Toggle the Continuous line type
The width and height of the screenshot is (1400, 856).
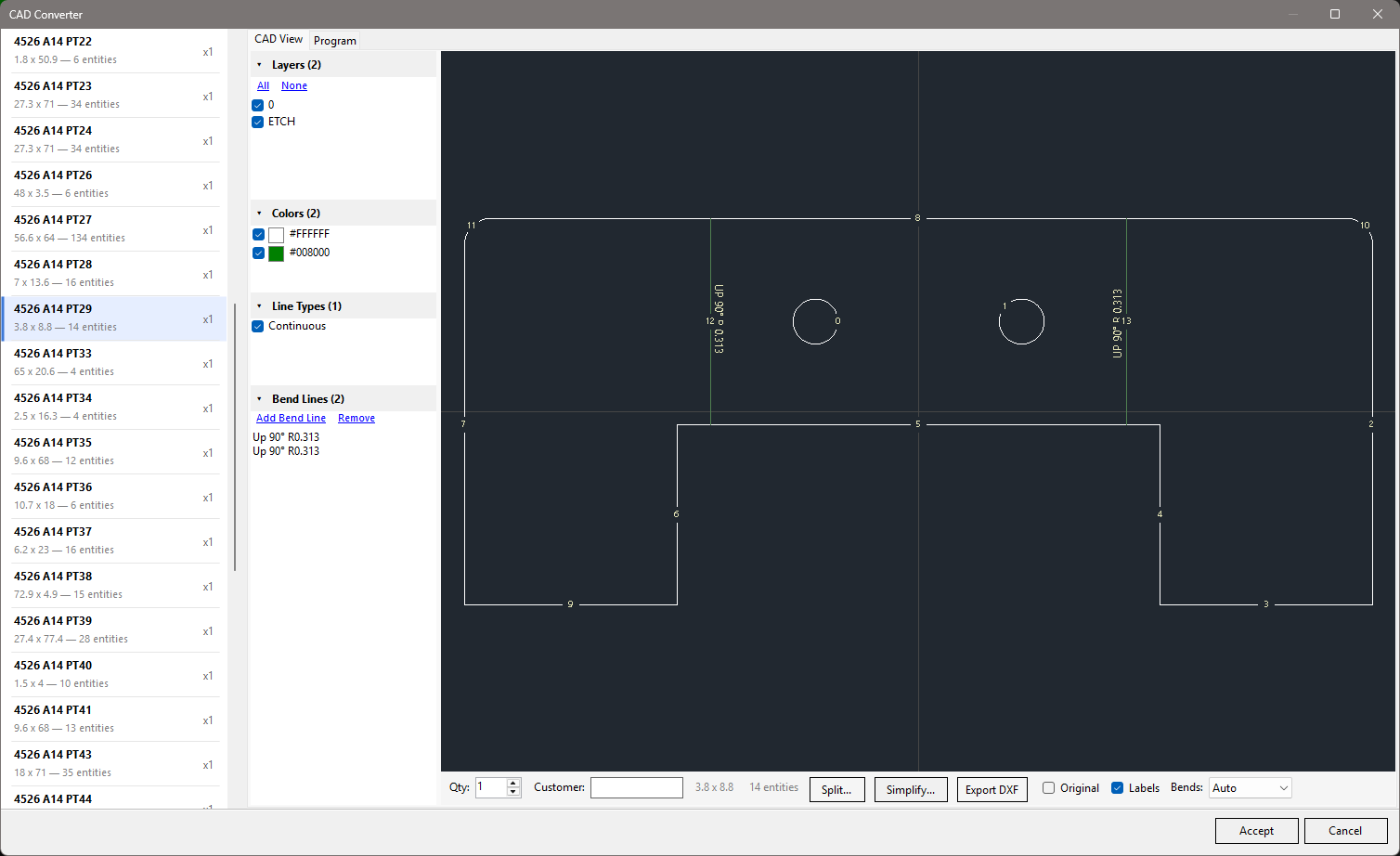point(257,326)
